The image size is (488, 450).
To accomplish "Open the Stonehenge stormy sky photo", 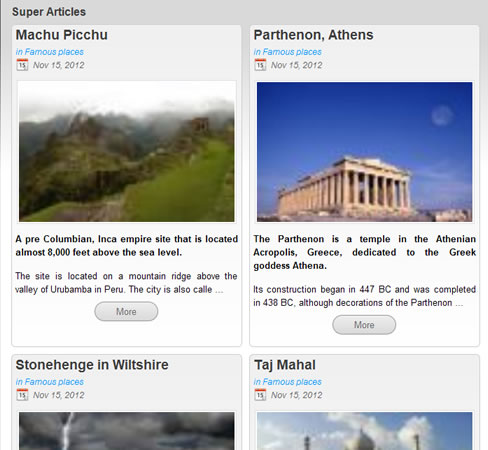I will (x=127, y=430).
